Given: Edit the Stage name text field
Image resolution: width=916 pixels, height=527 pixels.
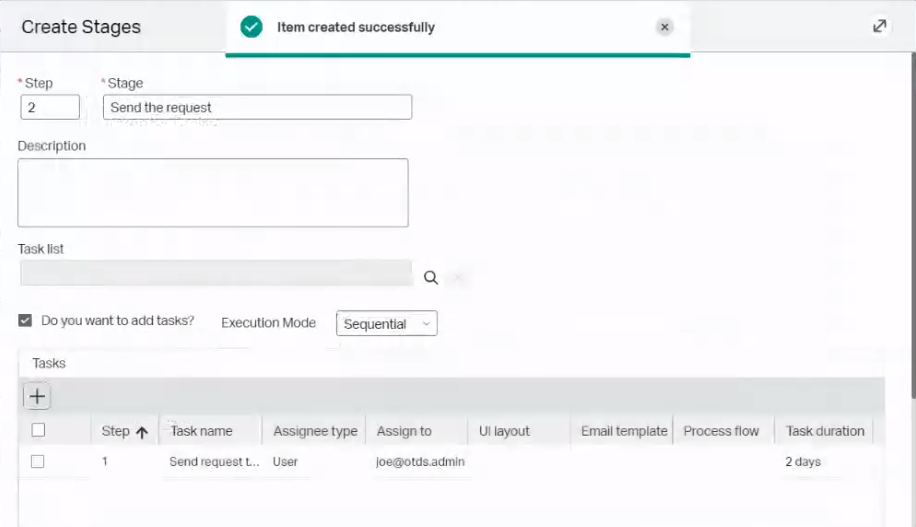Looking at the screenshot, I should coord(257,107).
